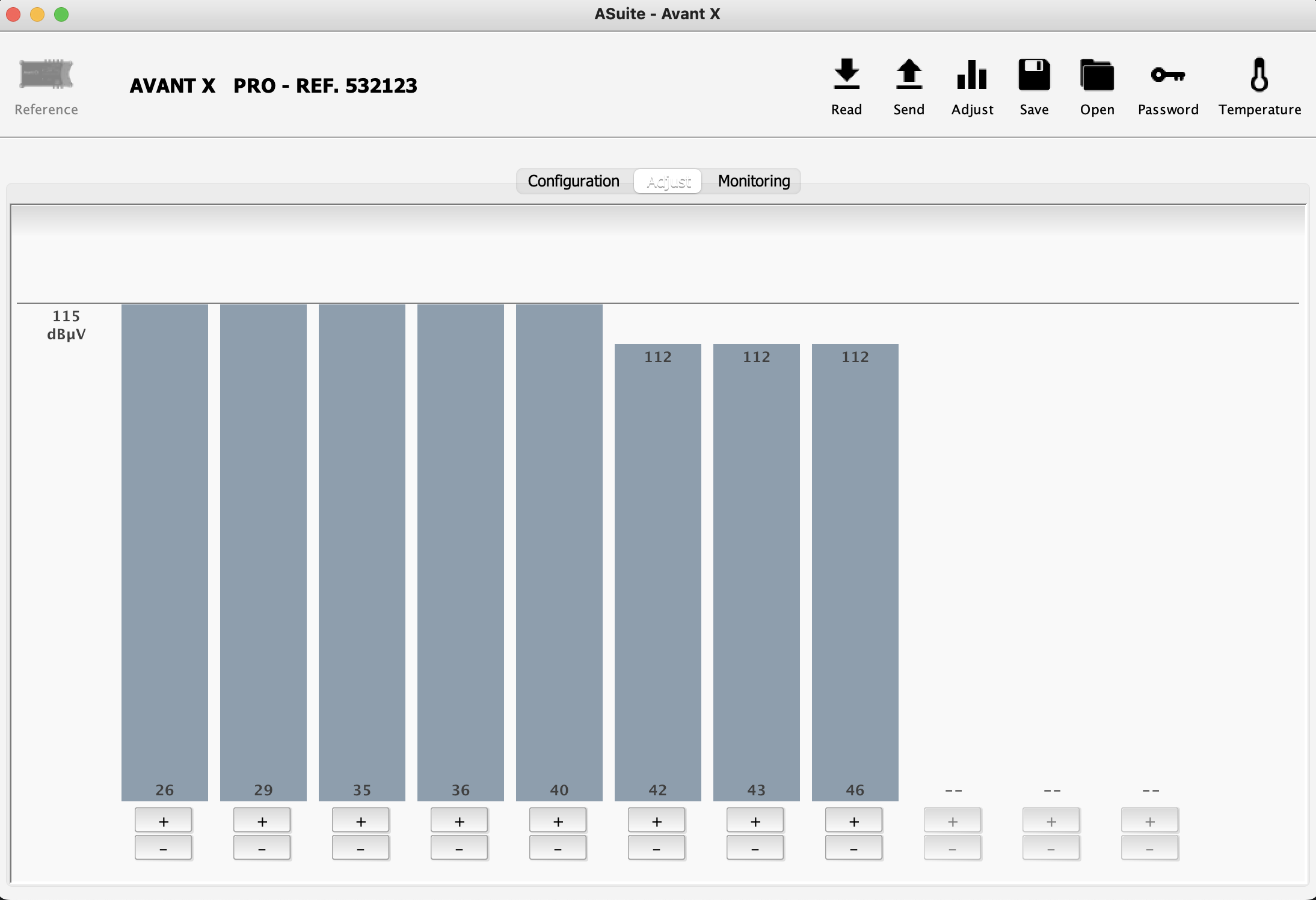Increase level for channel 26
The image size is (1316, 900).
click(x=164, y=821)
